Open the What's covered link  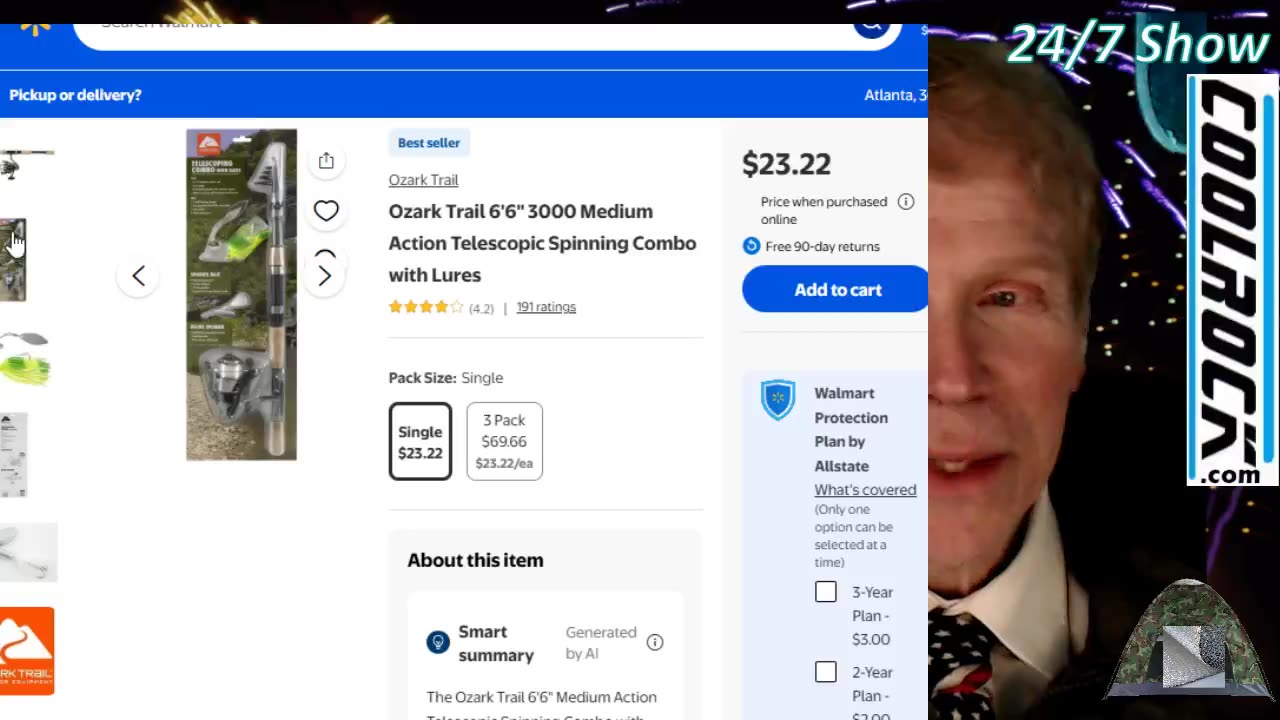coord(865,490)
